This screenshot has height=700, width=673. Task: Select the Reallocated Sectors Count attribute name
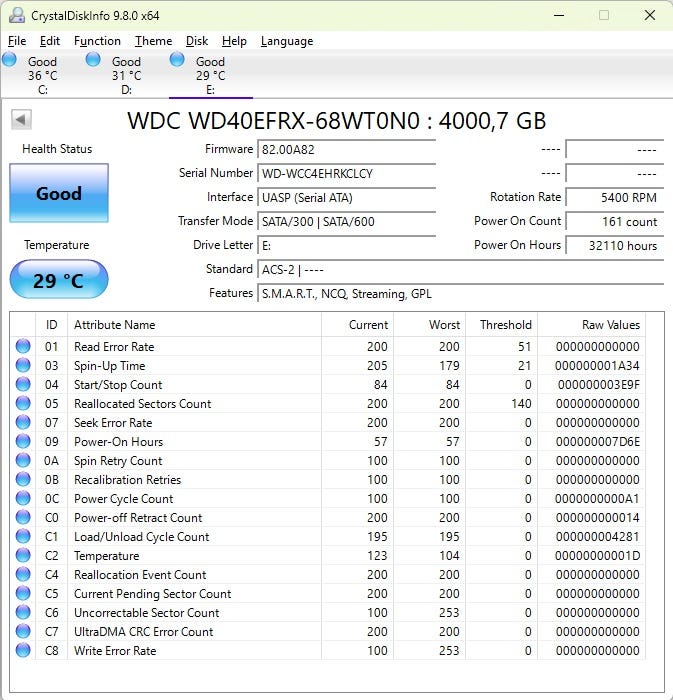point(142,404)
